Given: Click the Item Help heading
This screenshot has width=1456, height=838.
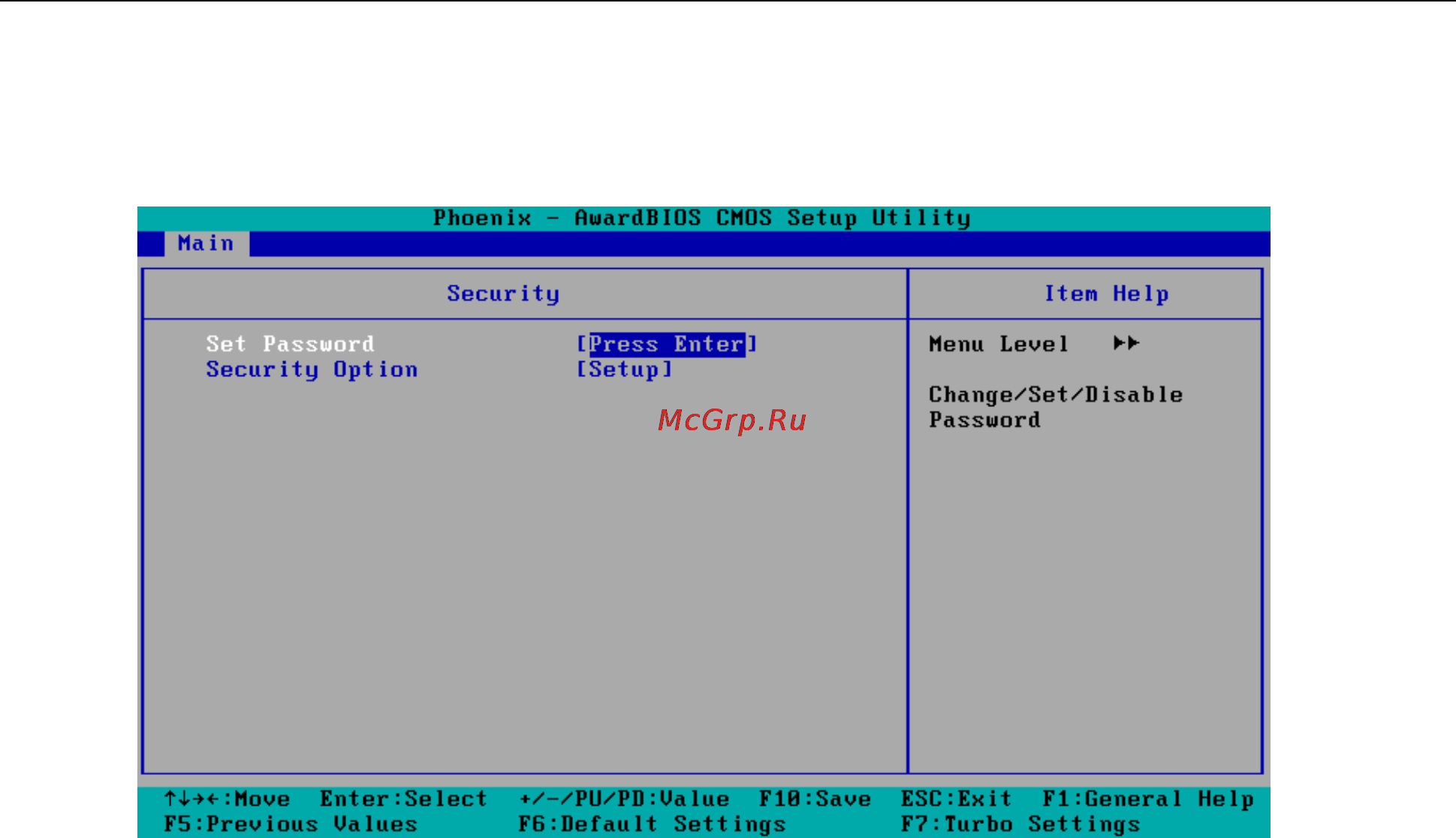Looking at the screenshot, I should (x=1106, y=294).
